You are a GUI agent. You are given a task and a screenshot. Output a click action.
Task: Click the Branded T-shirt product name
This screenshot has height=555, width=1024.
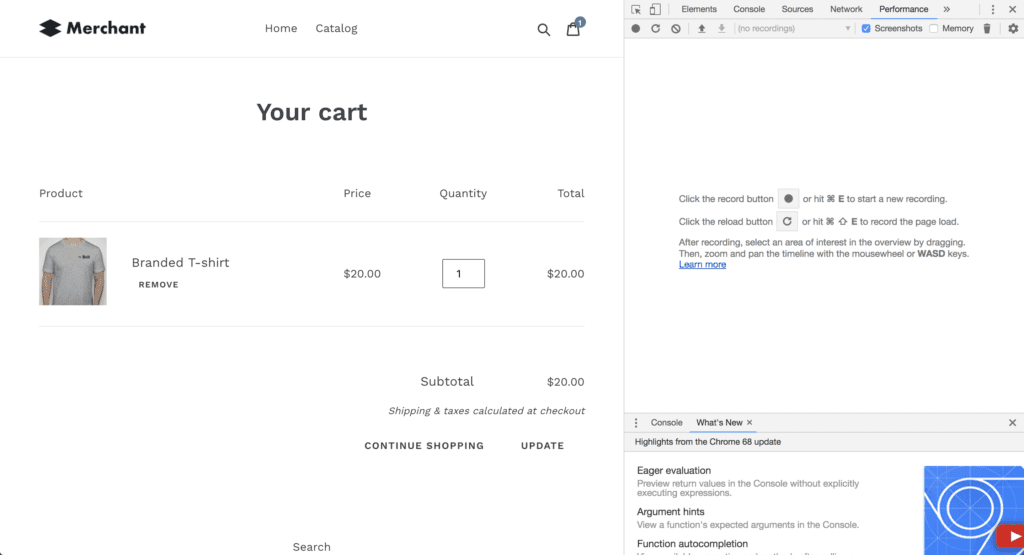click(x=180, y=262)
